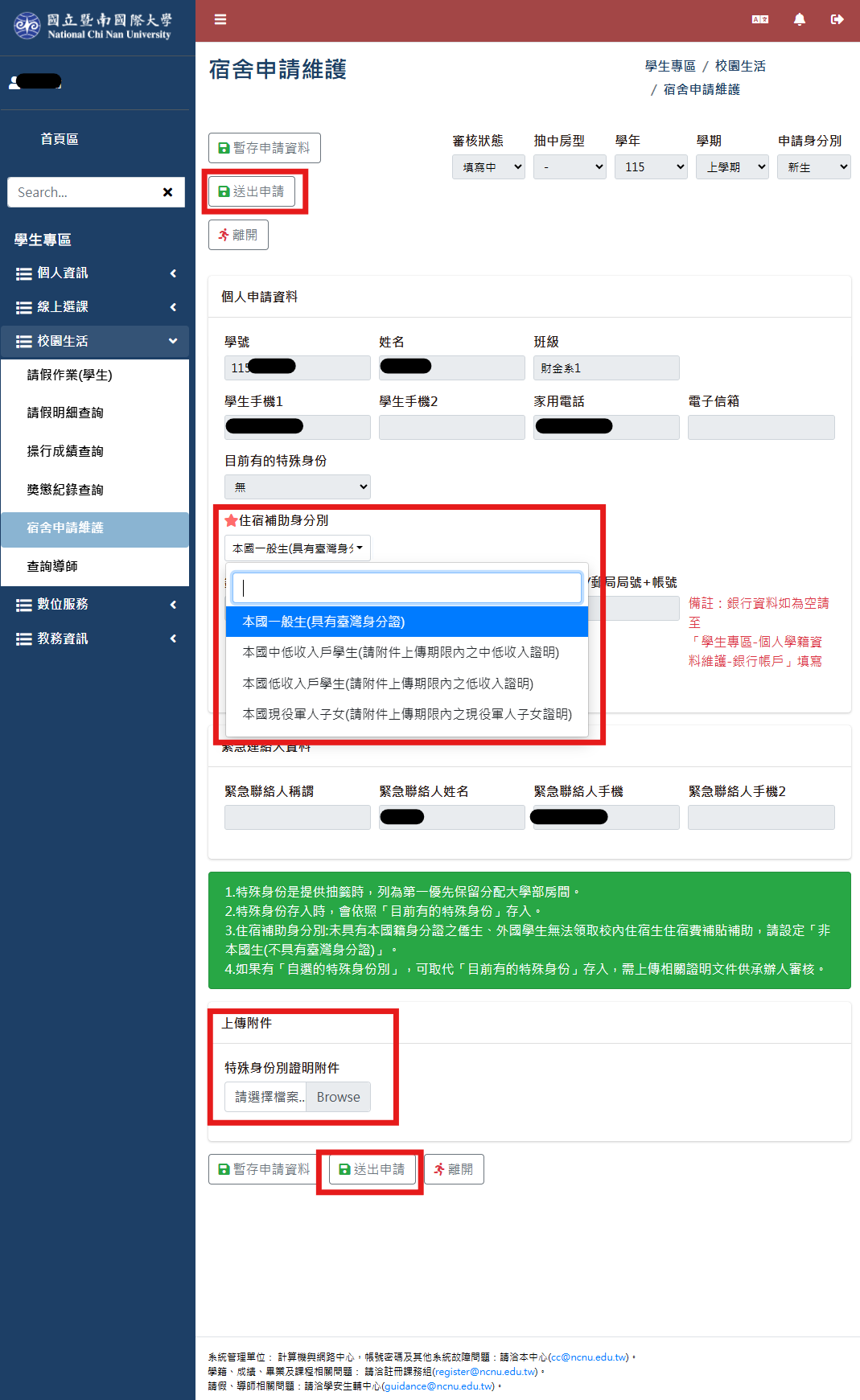The height and width of the screenshot is (1400, 860).
Task: Open 獎懲紀錄查詢 menu item
Action: (x=95, y=490)
